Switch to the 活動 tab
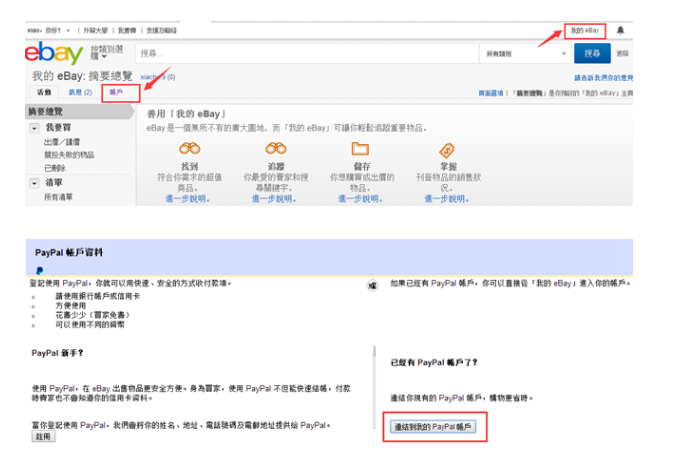674x465 pixels. tap(44, 92)
